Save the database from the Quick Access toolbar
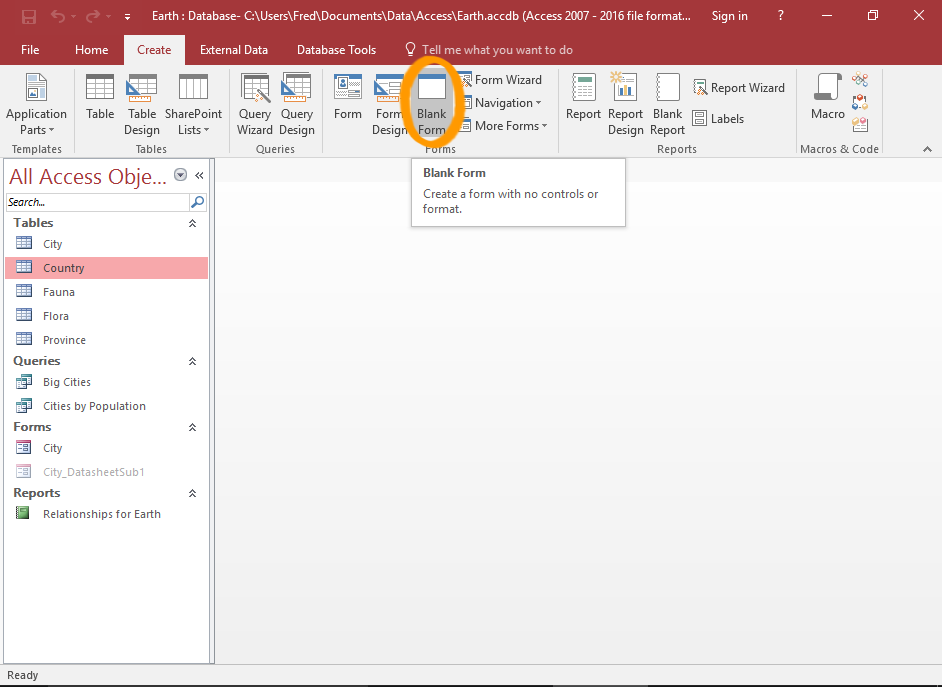The image size is (942, 687). pyautogui.click(x=28, y=14)
